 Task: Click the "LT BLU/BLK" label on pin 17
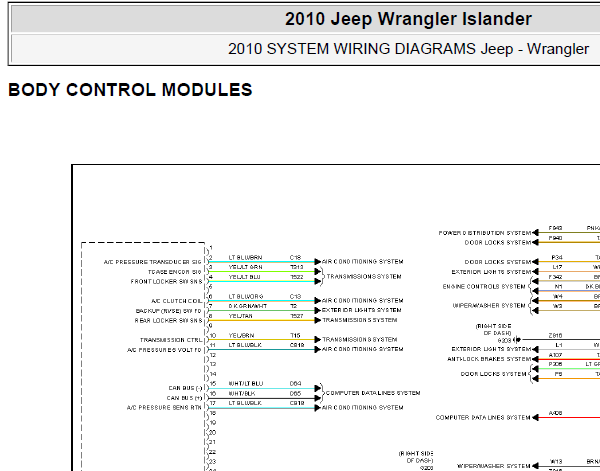pos(245,403)
